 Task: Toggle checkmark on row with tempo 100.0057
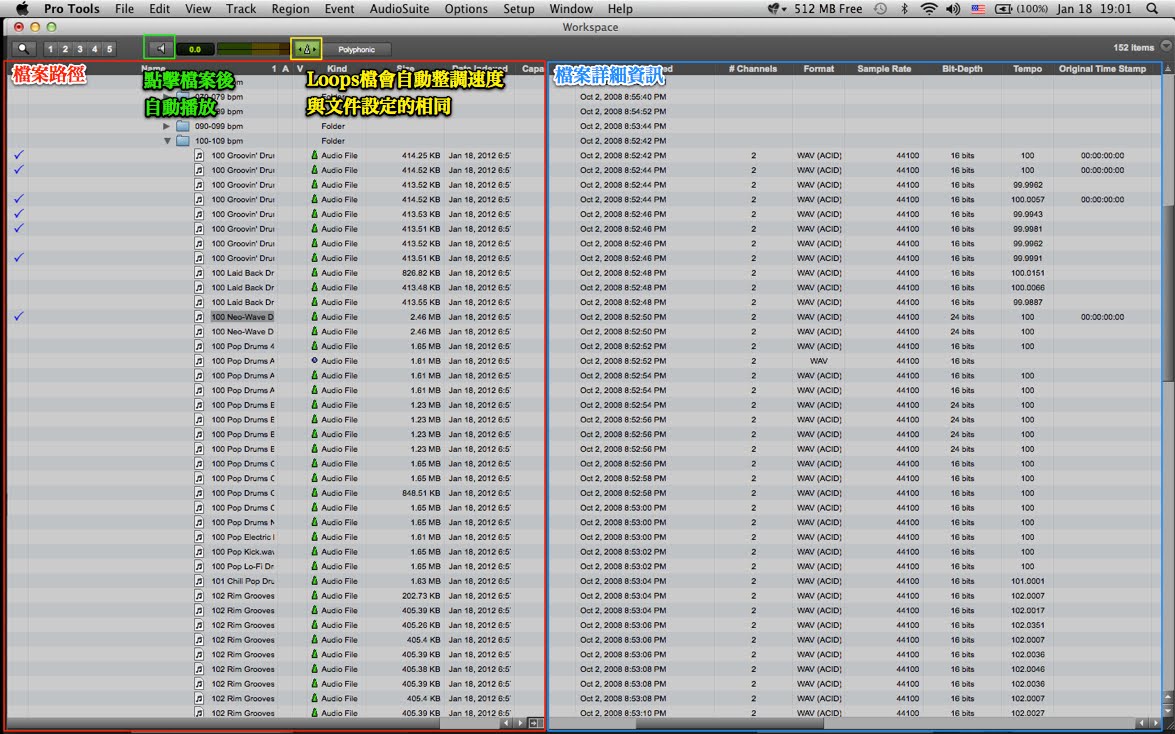pyautogui.click(x=19, y=199)
